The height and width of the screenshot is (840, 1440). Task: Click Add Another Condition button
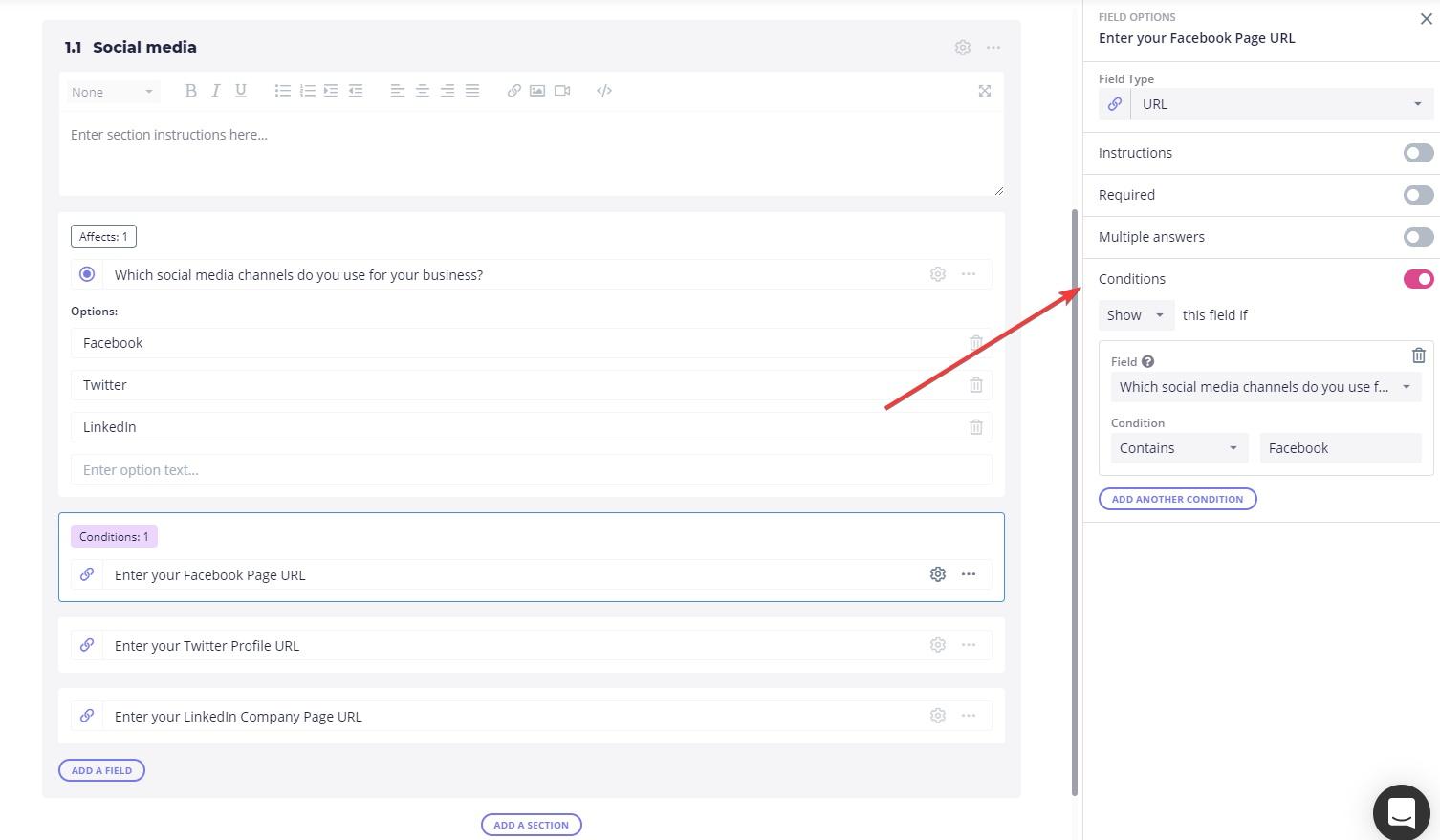(x=1178, y=499)
